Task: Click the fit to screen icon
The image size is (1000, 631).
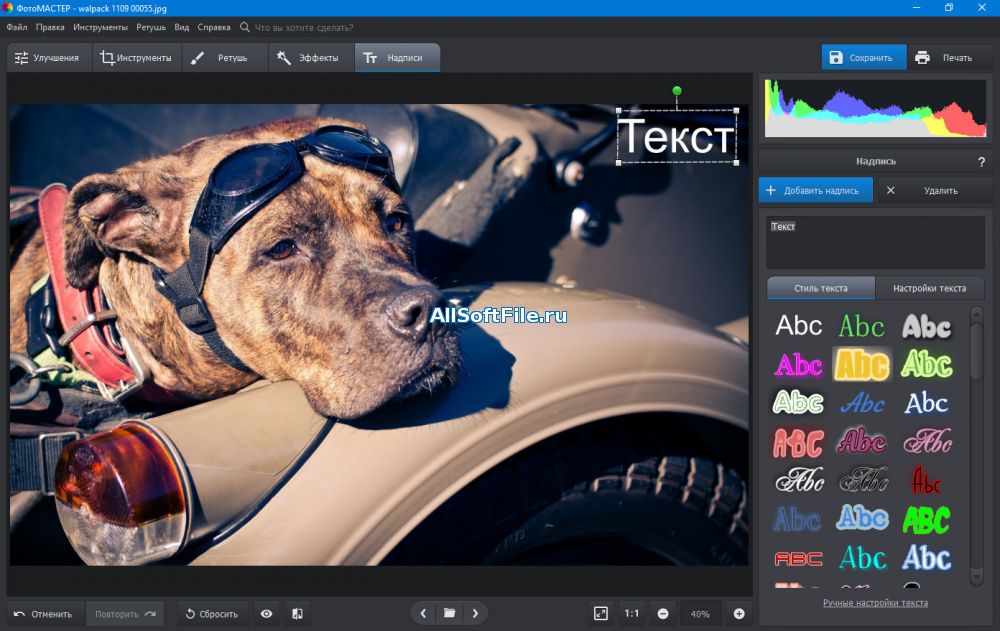Action: point(601,614)
